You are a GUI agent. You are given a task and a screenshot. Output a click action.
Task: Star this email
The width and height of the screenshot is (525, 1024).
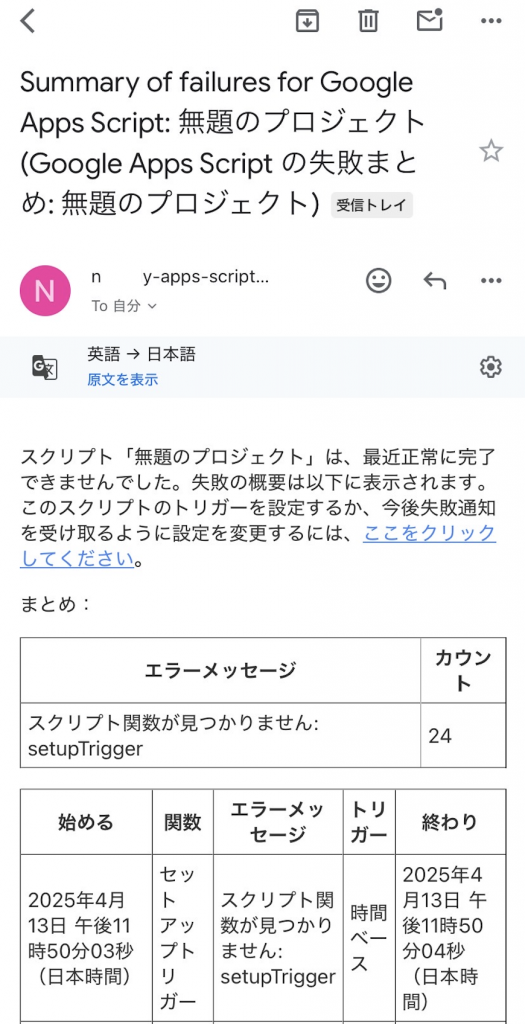490,152
